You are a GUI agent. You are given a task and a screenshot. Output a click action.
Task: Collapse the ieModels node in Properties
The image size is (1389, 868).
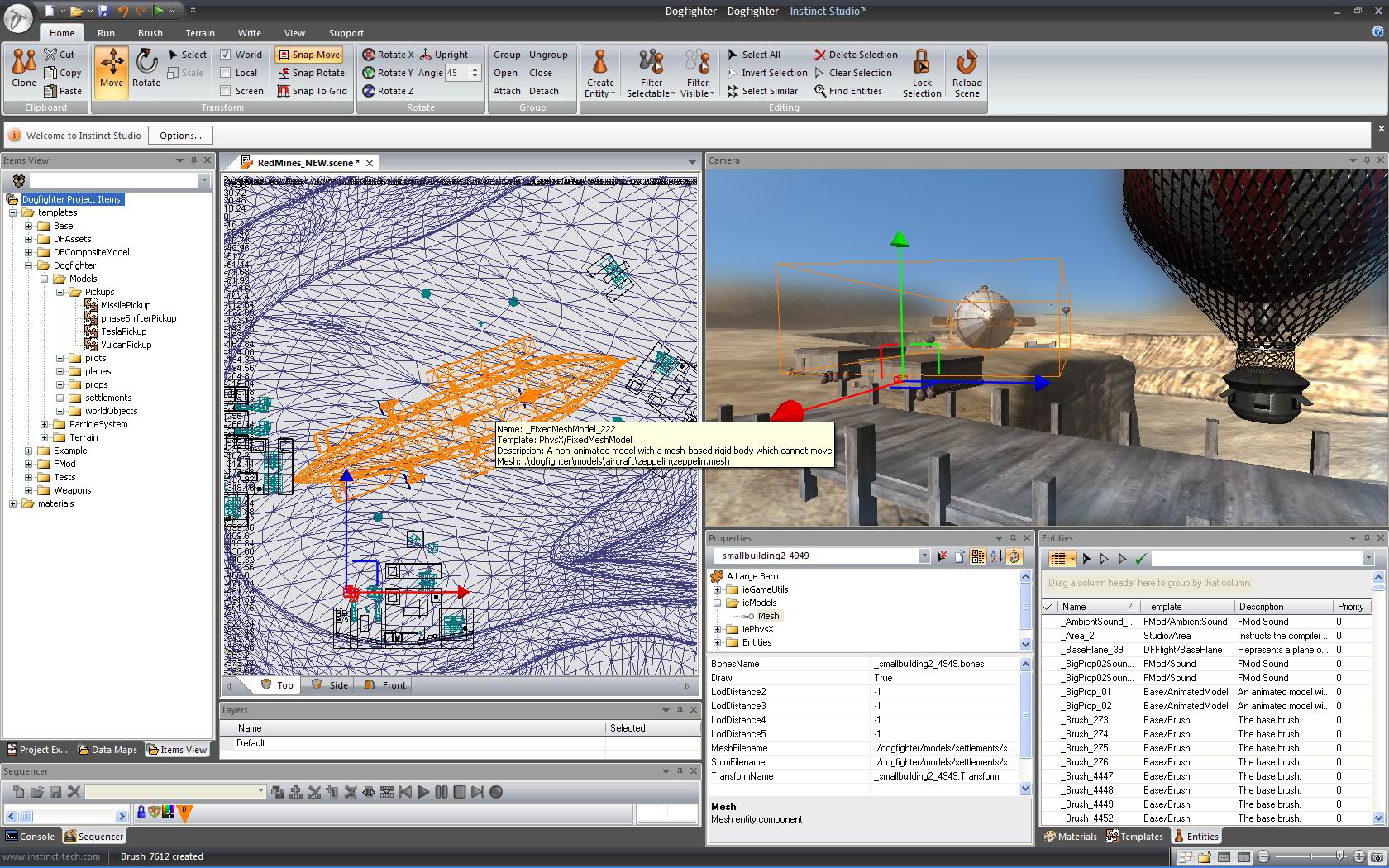coord(717,603)
